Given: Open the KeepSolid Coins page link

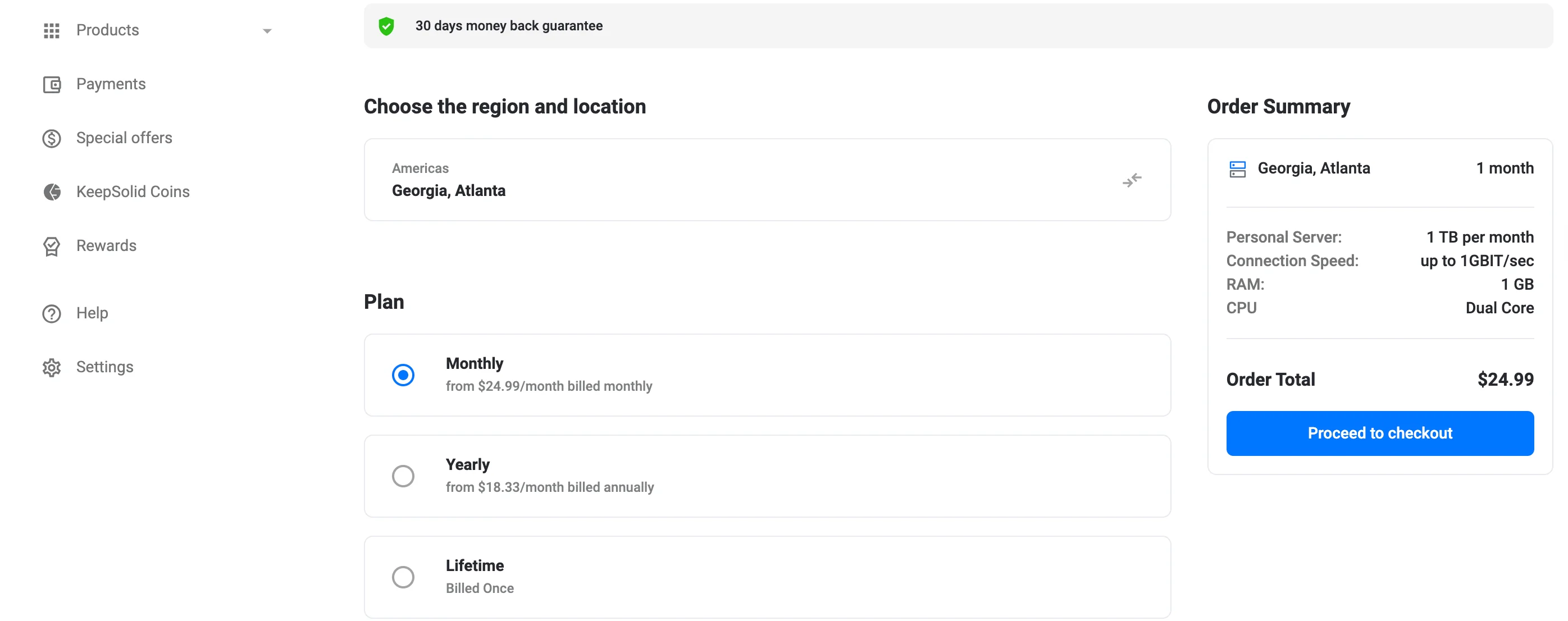Looking at the screenshot, I should 133,192.
